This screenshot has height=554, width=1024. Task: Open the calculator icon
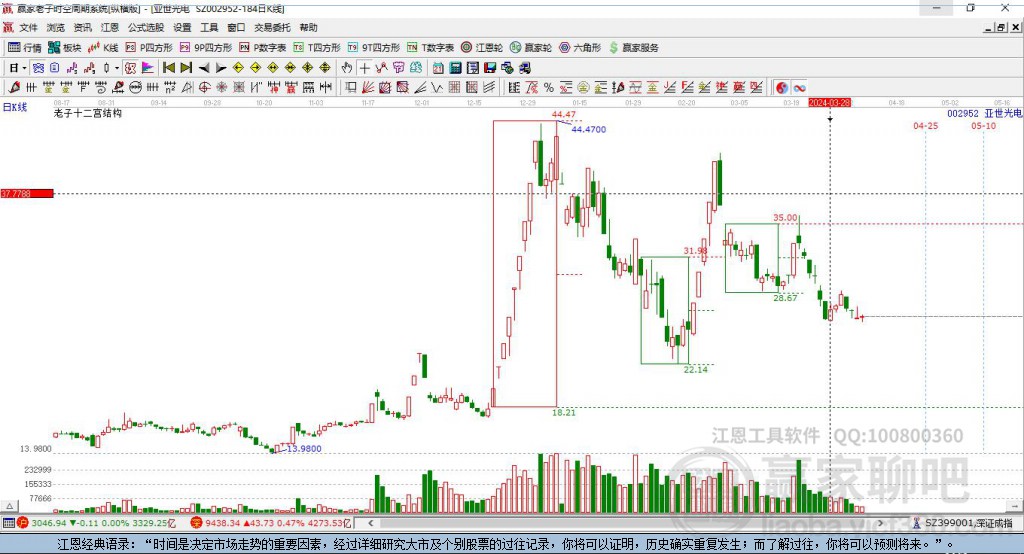click(x=456, y=68)
